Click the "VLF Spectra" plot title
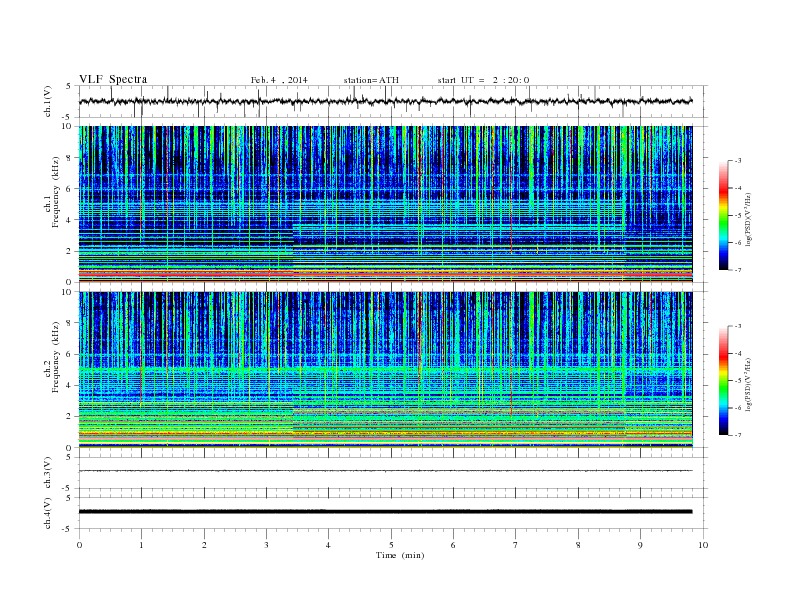792x612 pixels. (x=113, y=79)
